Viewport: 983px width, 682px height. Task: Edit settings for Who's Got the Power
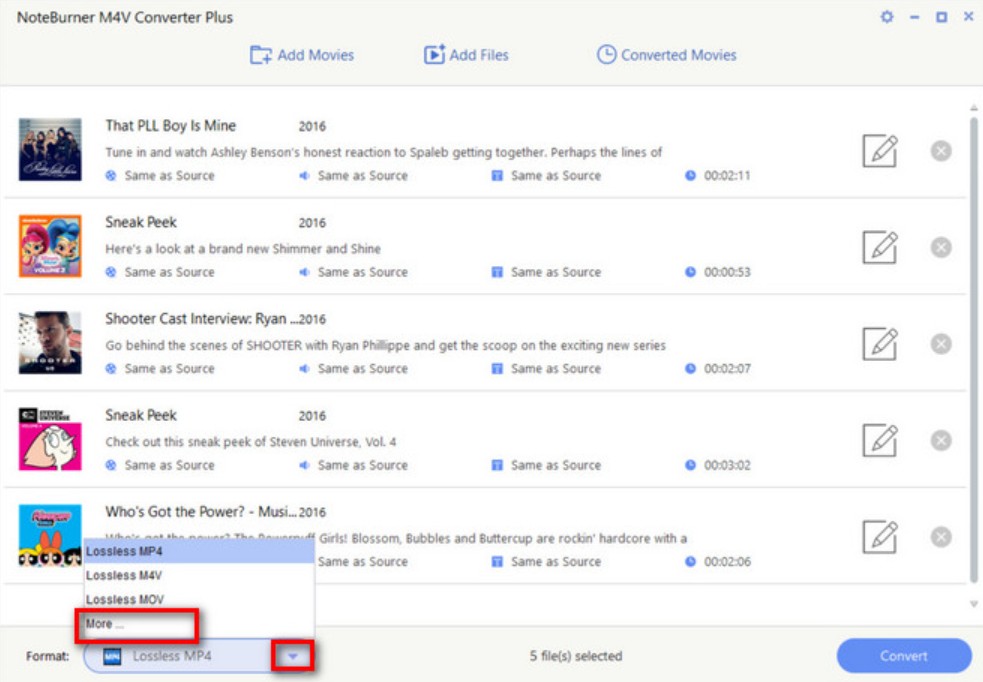[x=880, y=537]
